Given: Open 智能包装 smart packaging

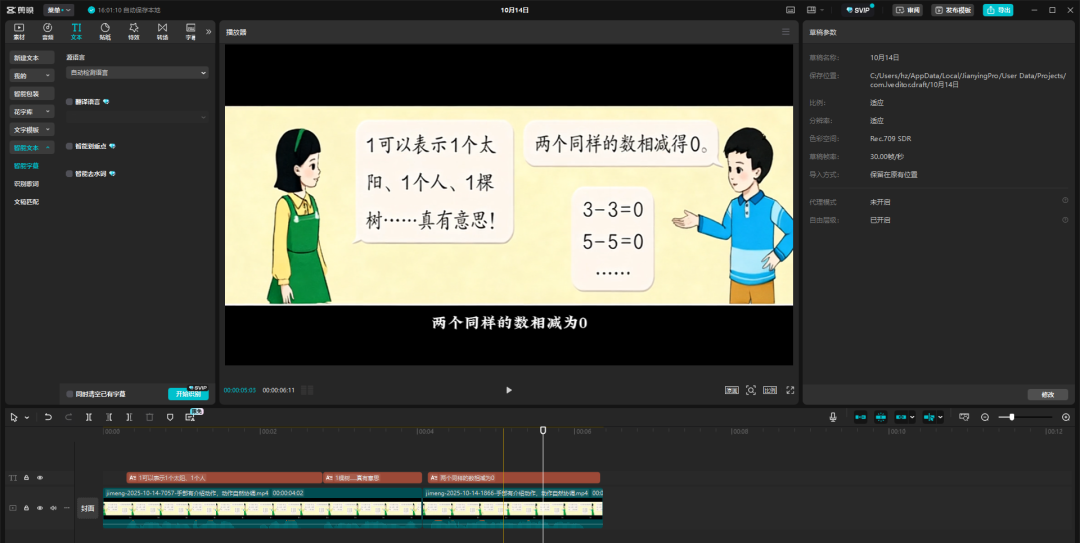Looking at the screenshot, I should click(x=32, y=94).
